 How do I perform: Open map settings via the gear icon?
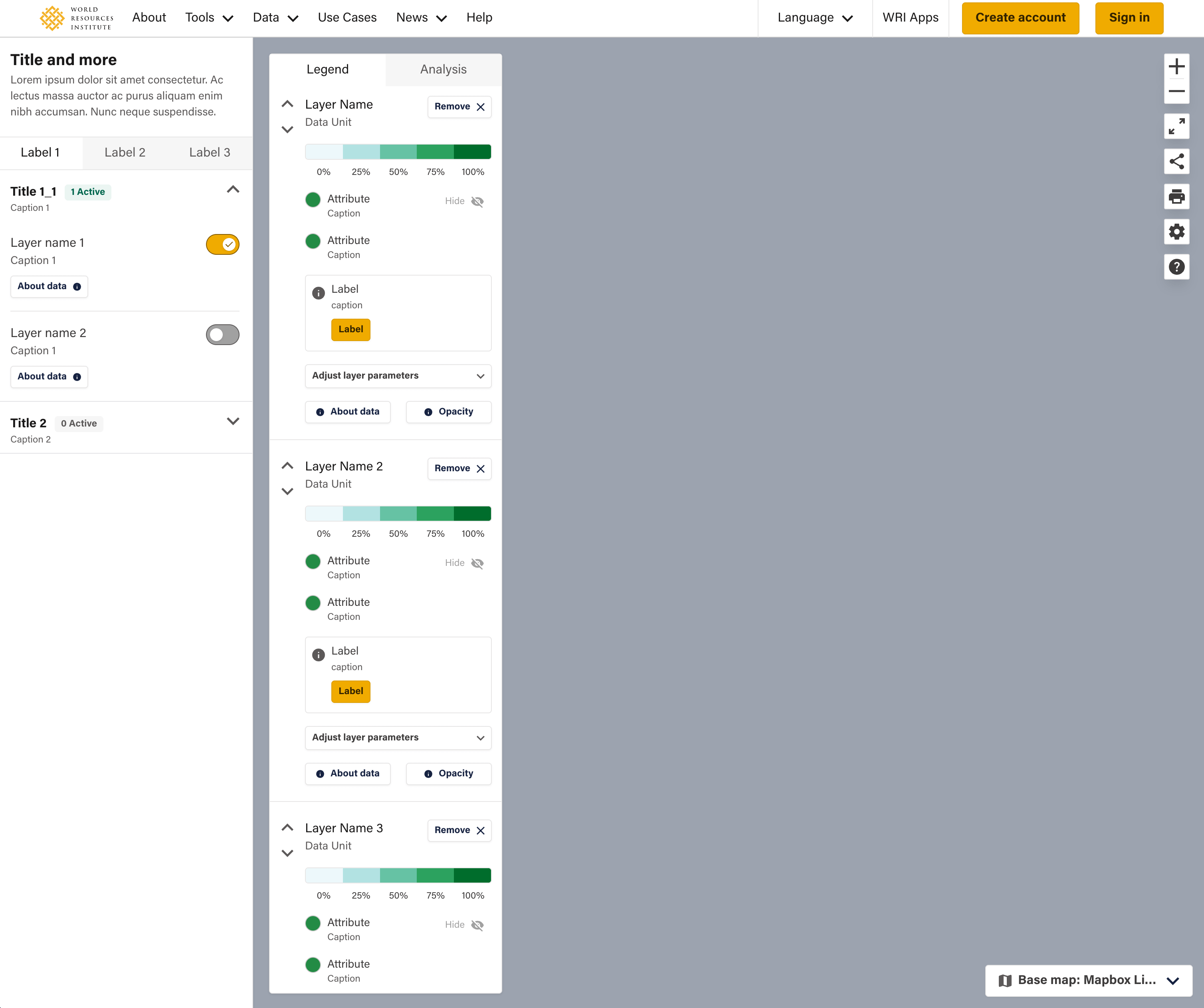[1176, 232]
